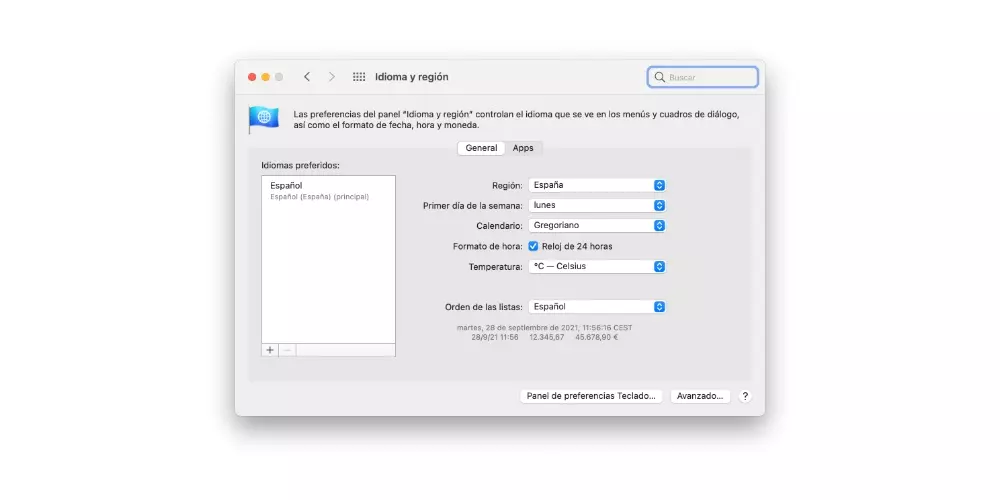Screen dimensions: 1000x500
Task: Open Panel de preferencias Teclado
Action: coord(591,396)
